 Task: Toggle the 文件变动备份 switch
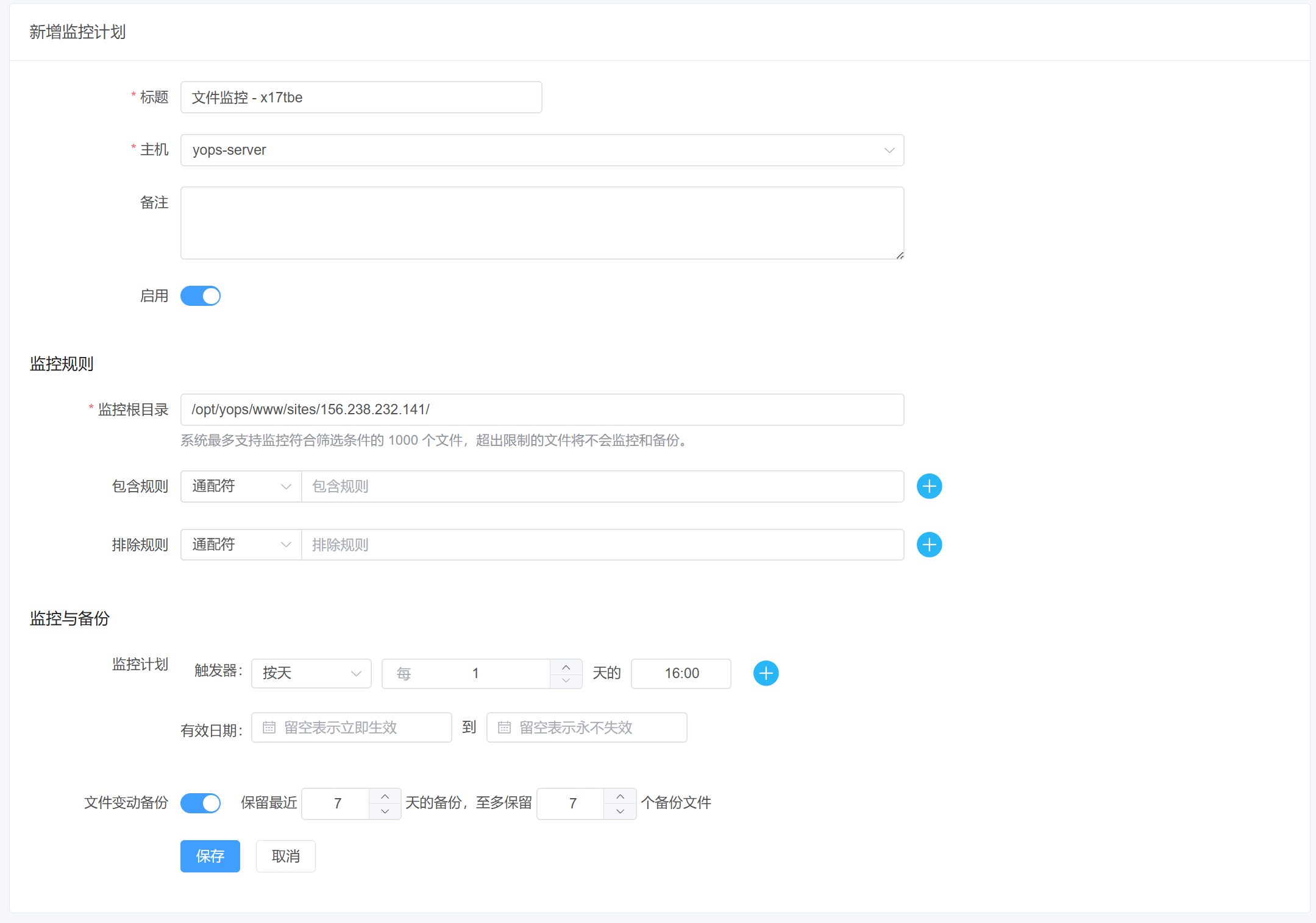pos(201,803)
